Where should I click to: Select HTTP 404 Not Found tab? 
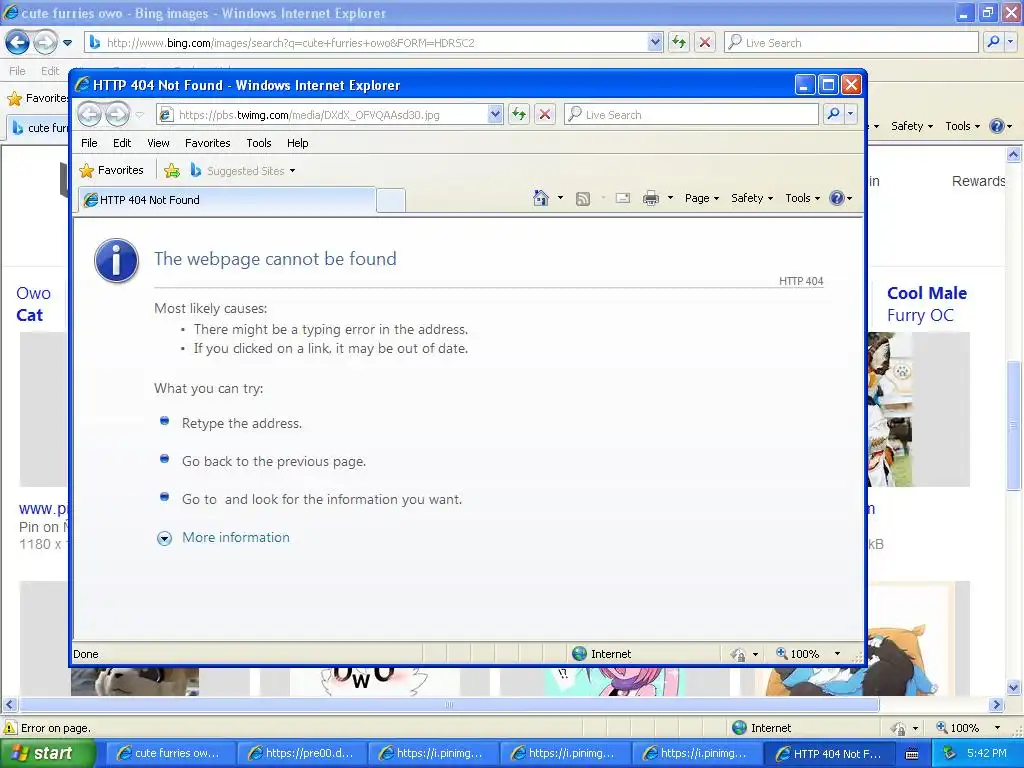pyautogui.click(x=227, y=200)
